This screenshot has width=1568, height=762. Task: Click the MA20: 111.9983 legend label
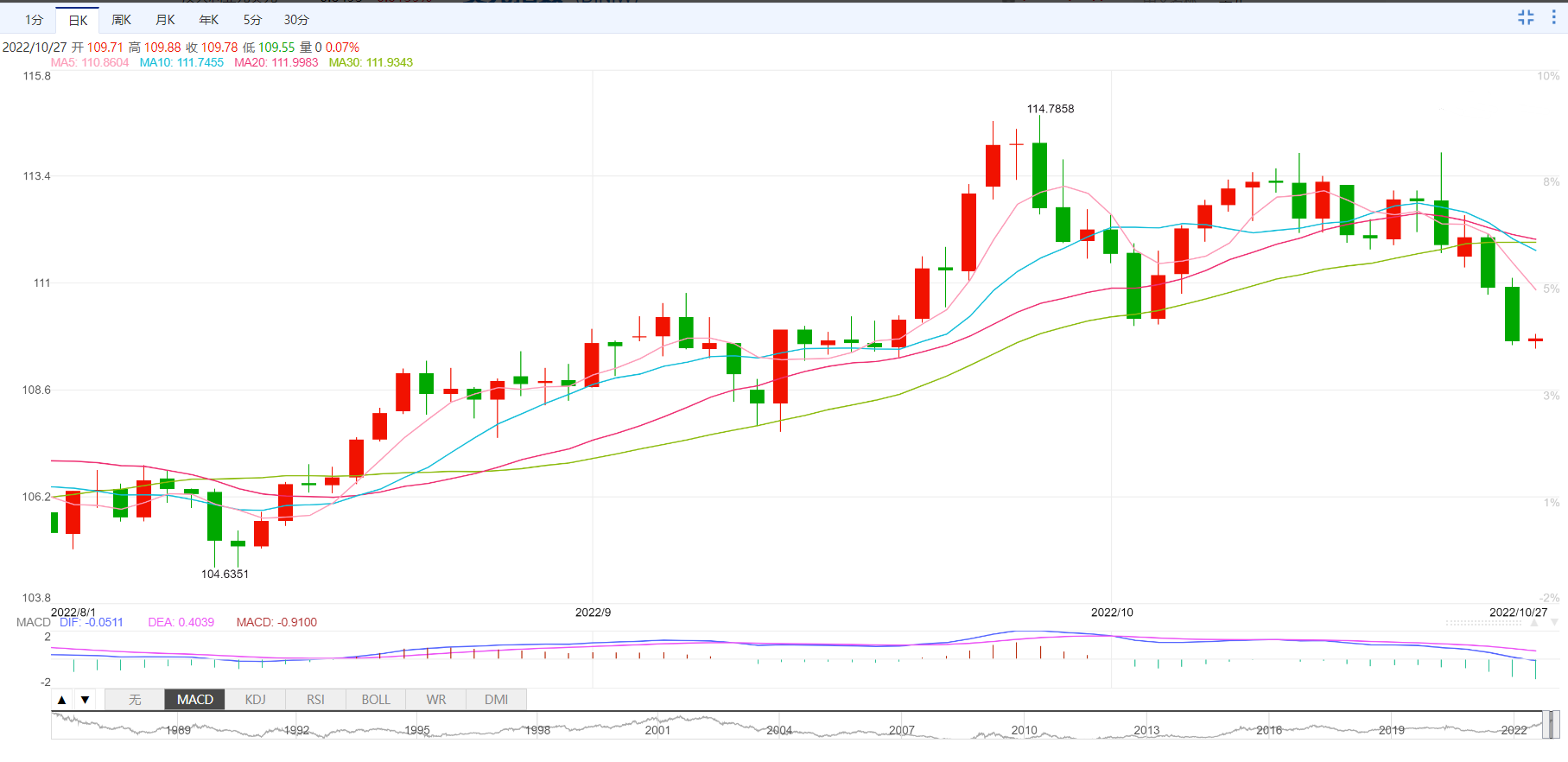276,63
